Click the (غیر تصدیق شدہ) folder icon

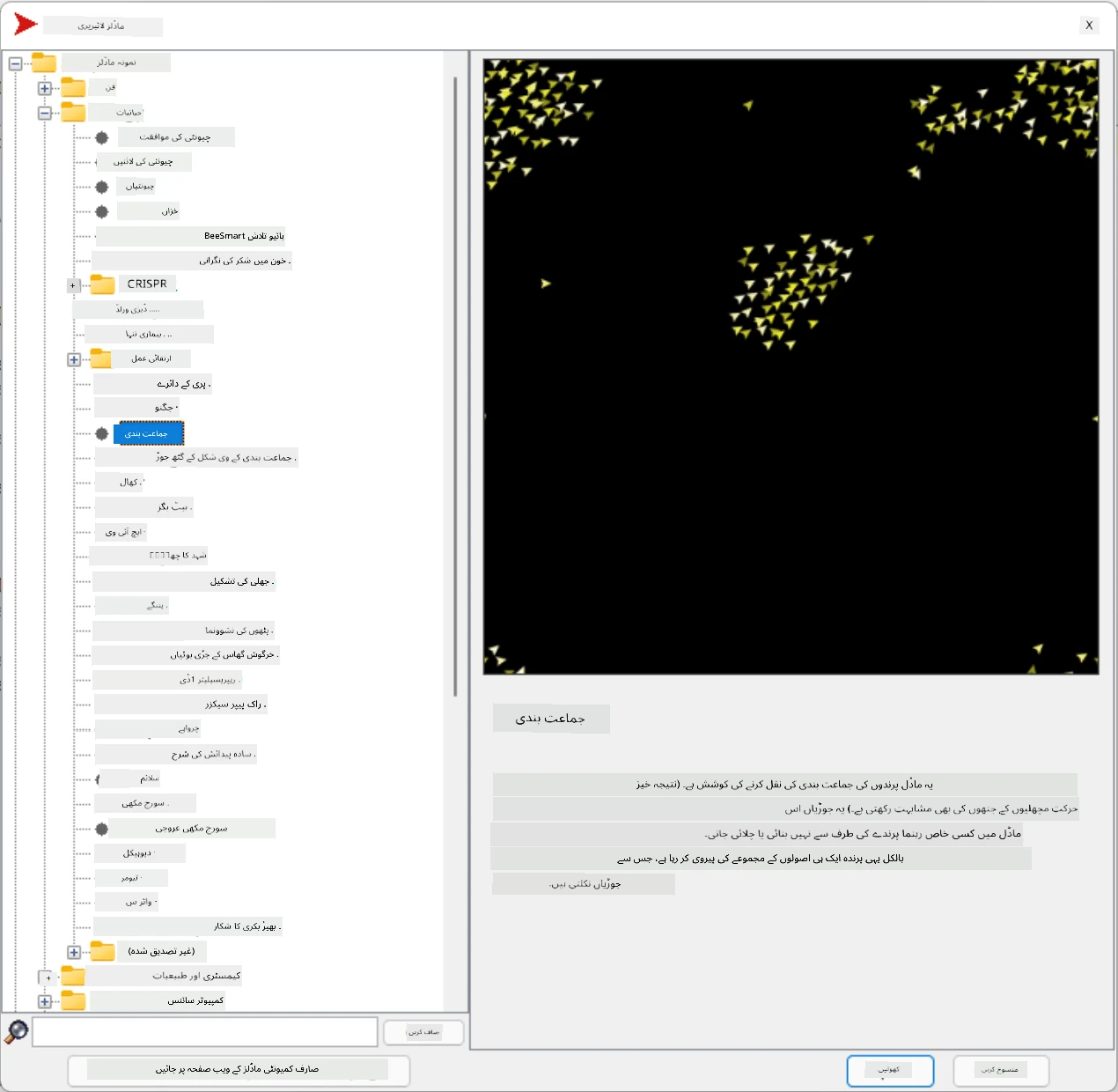pos(103,951)
